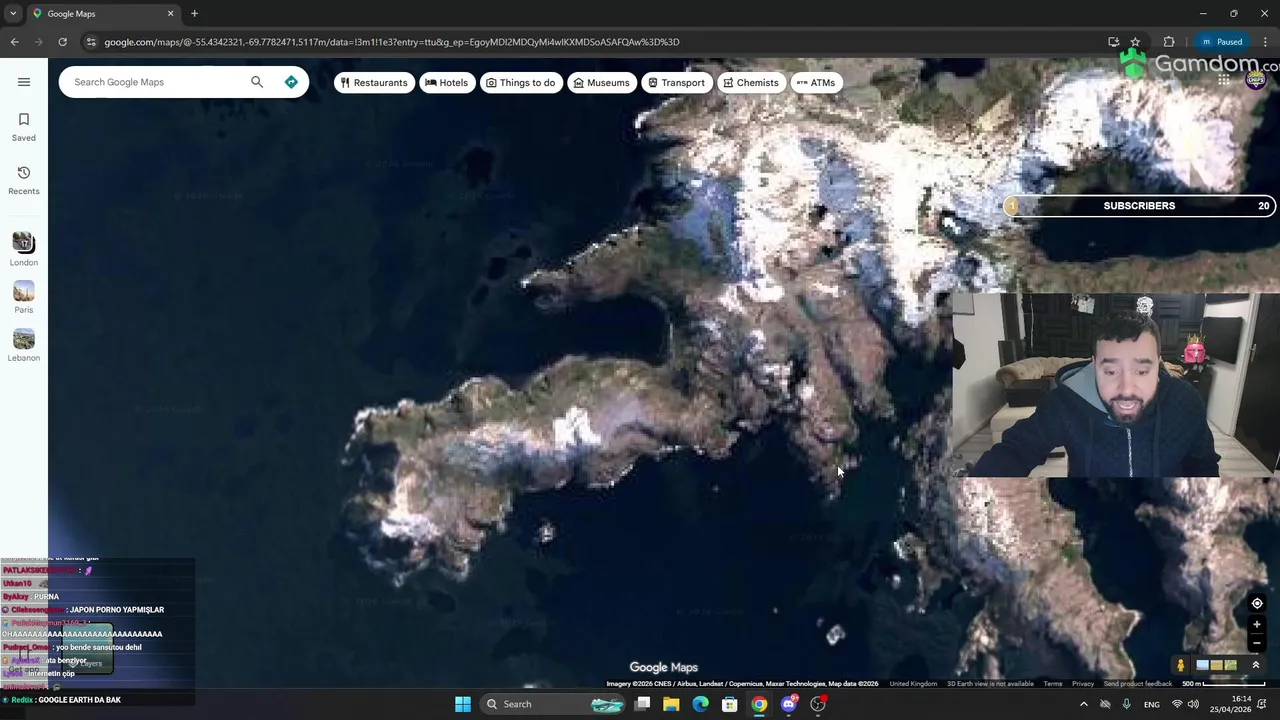Open OBS Studio from the taskbar
Screen dimensions: 1280x720
tap(818, 704)
